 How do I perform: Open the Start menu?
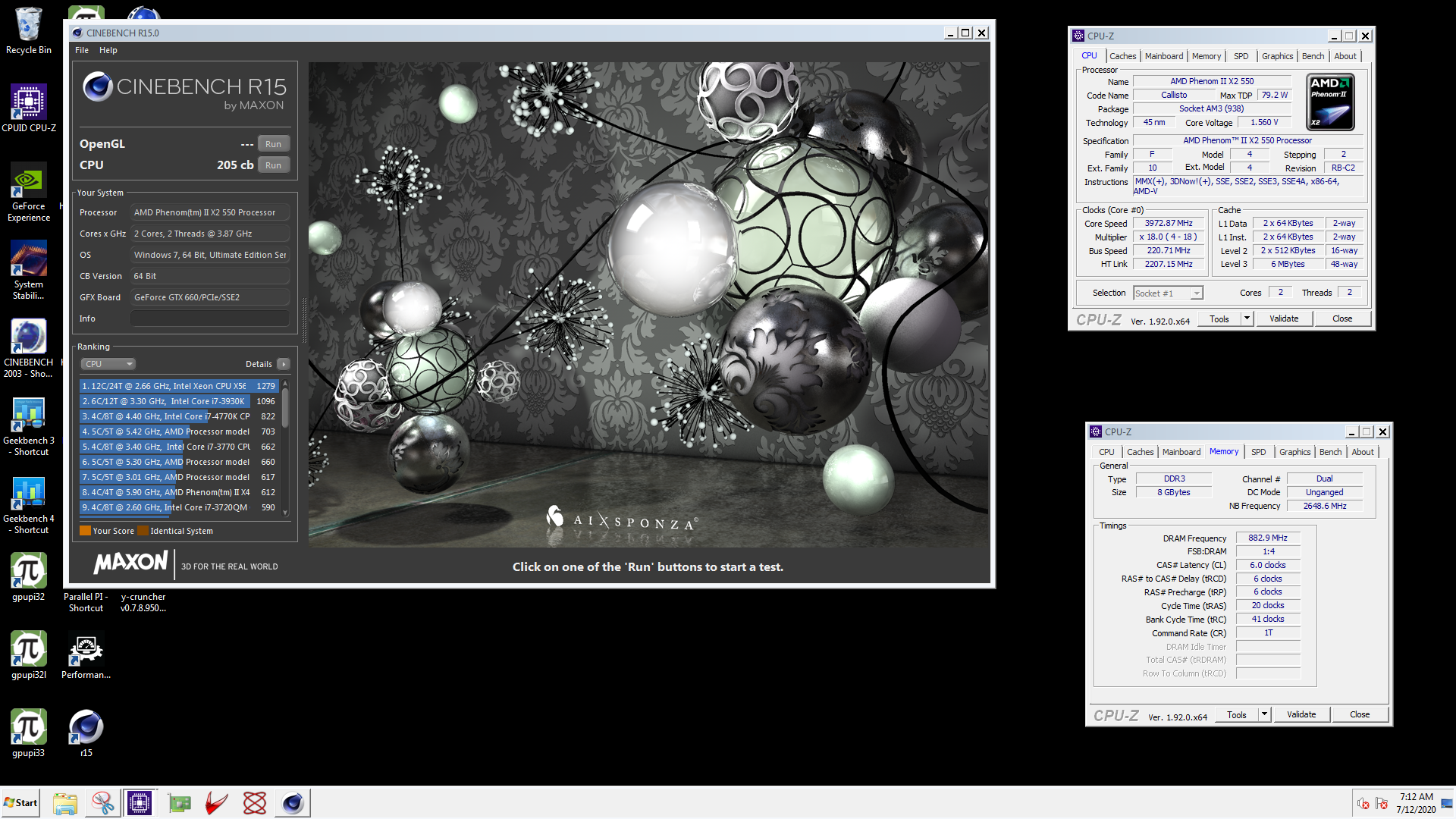20,802
